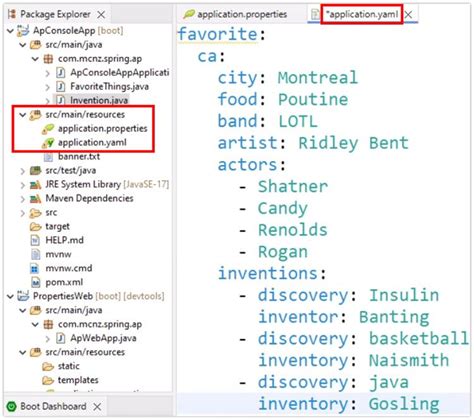Click Java file icon for ApConsoleAppApplication
Image resolution: width=474 pixels, height=420 pixels.
pos(60,73)
